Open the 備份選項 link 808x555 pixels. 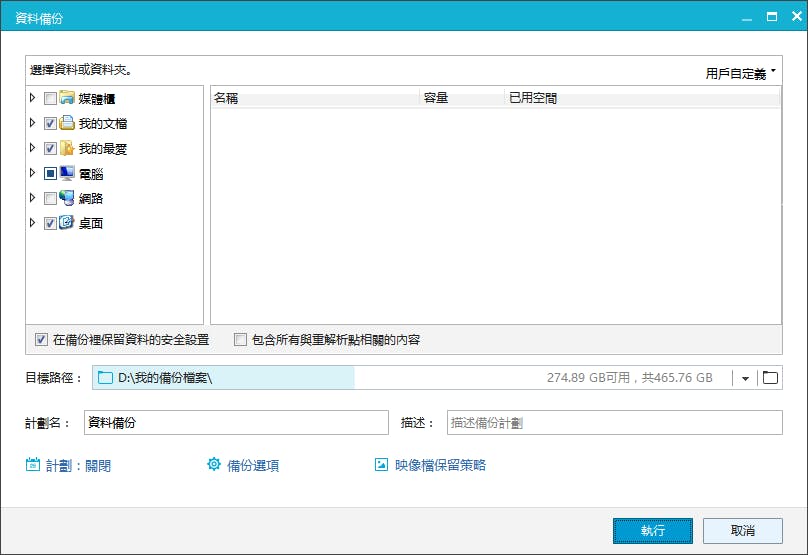[253, 466]
